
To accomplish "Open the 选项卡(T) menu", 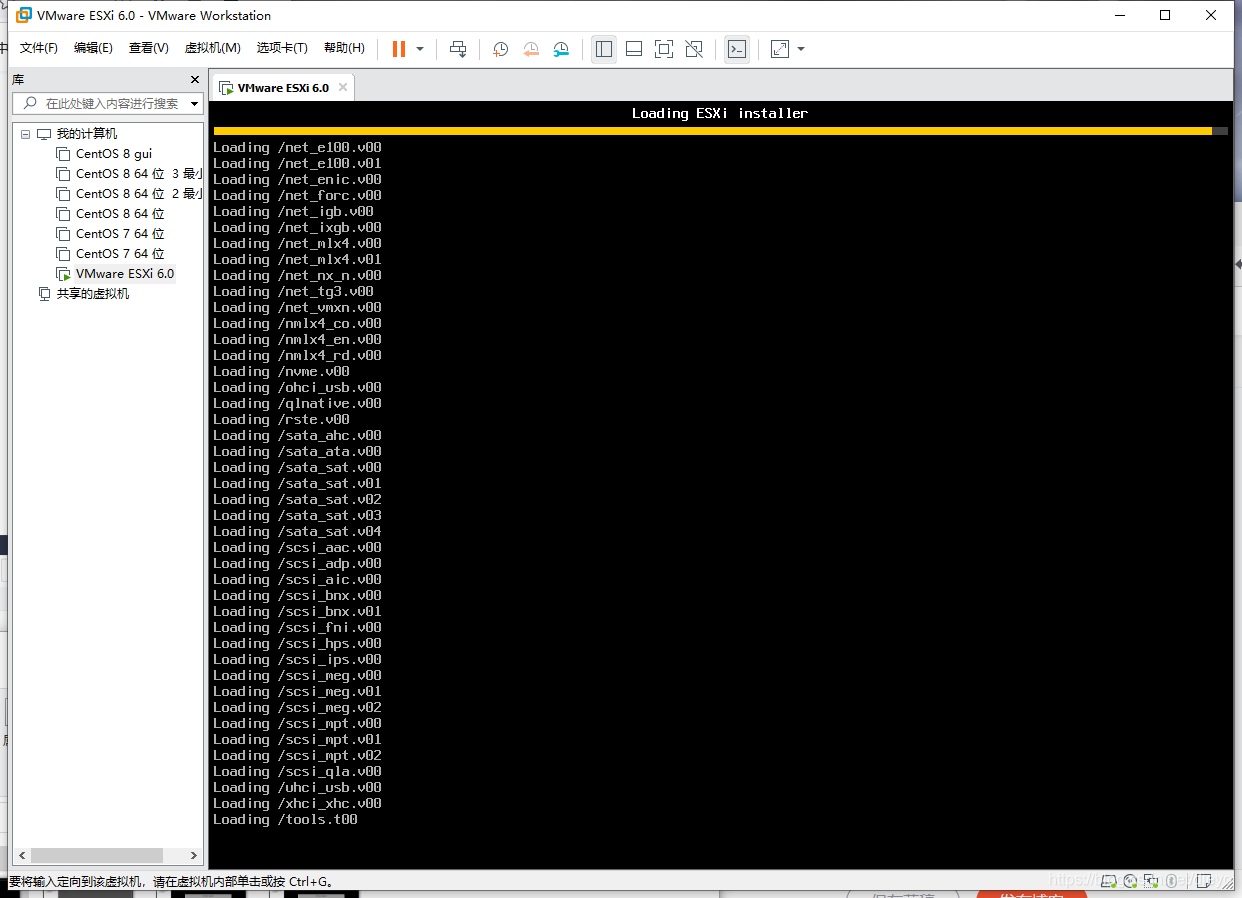I will point(282,48).
